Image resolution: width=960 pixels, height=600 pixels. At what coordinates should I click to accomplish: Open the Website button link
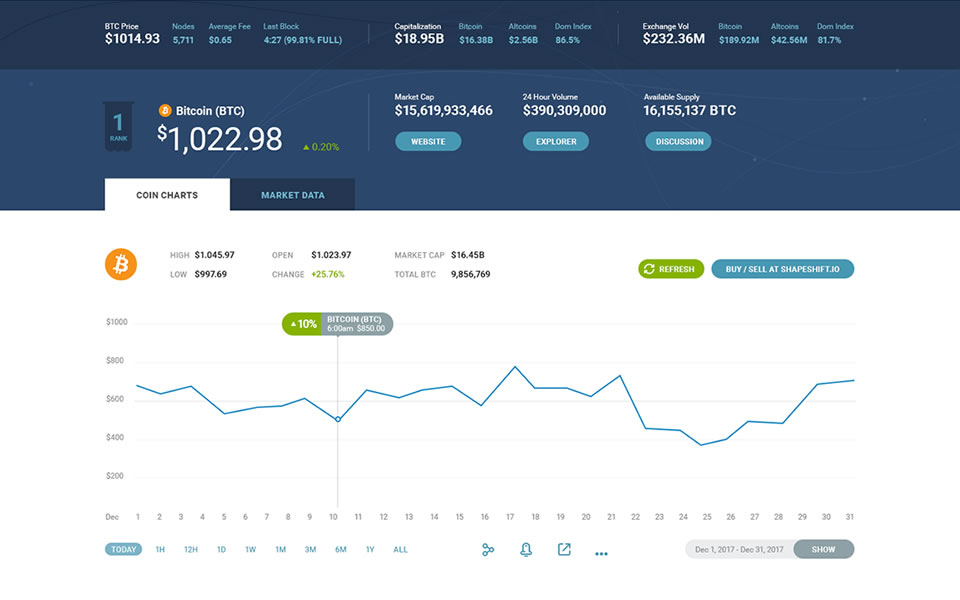tap(428, 142)
